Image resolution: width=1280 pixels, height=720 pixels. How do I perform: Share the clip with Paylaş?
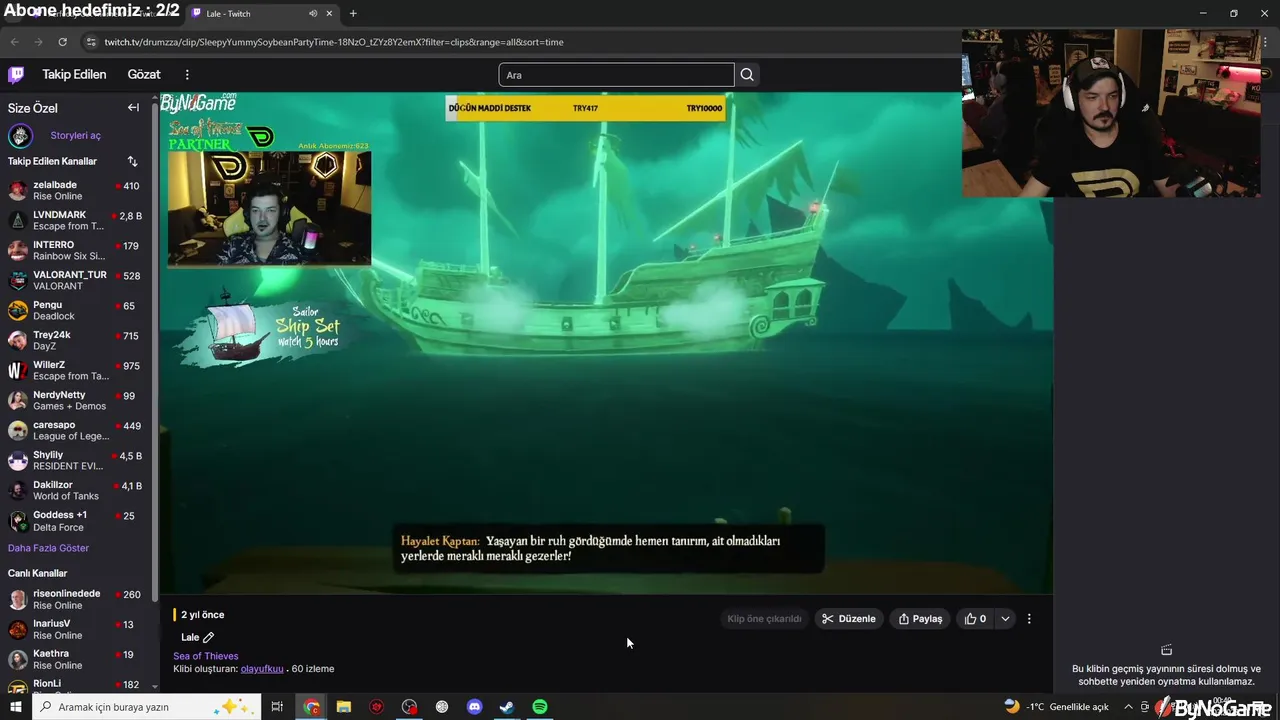pos(920,619)
